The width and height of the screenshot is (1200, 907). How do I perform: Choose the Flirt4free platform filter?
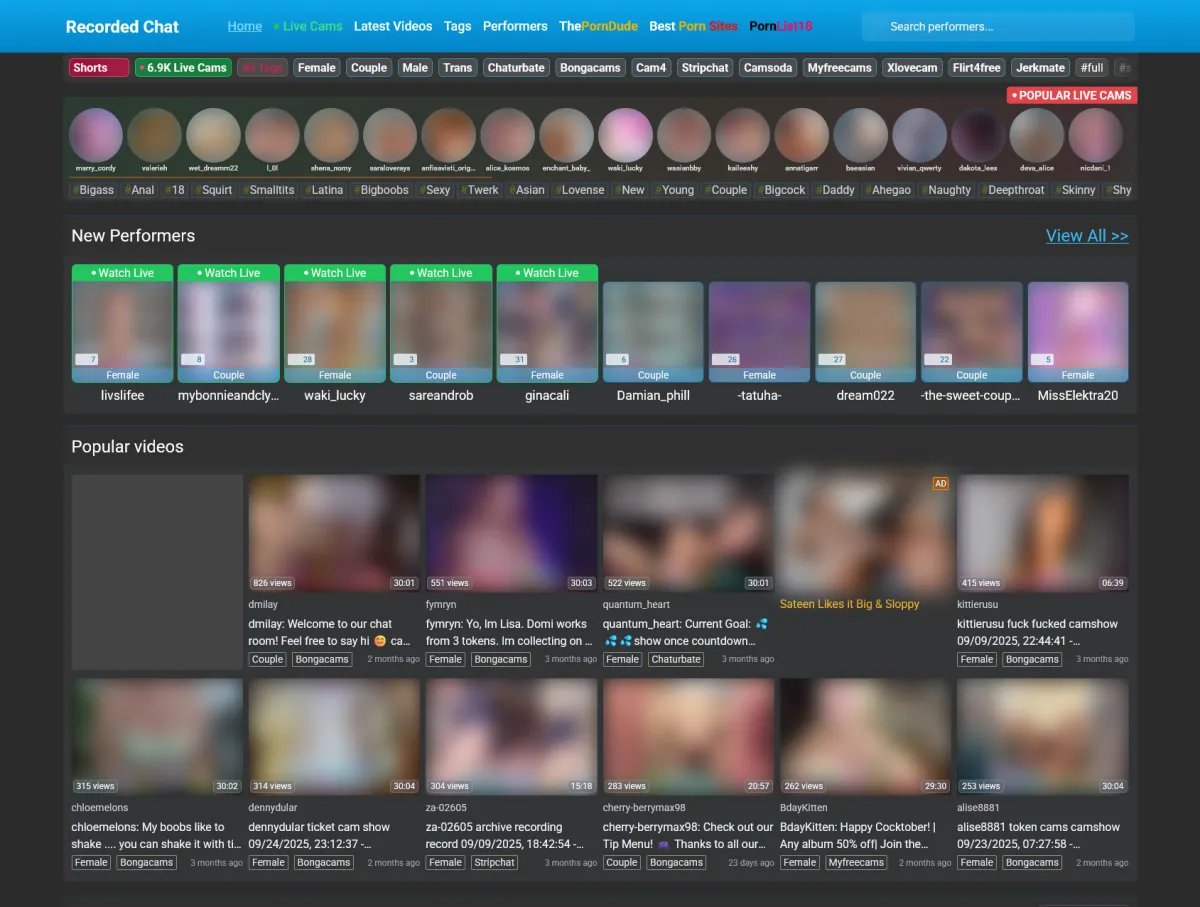(976, 68)
